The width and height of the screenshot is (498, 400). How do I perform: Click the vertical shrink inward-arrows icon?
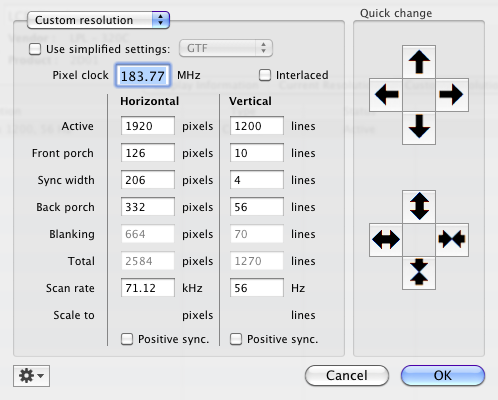(x=419, y=273)
